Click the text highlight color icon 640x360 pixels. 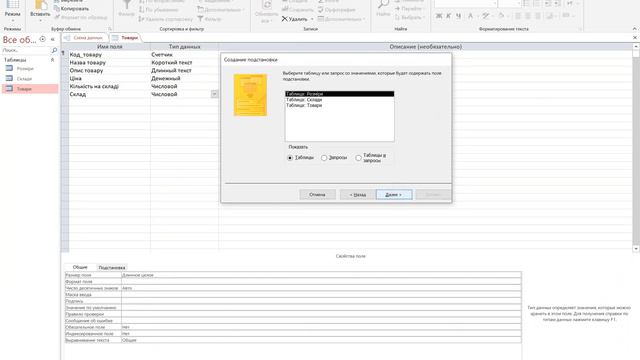click(x=485, y=16)
